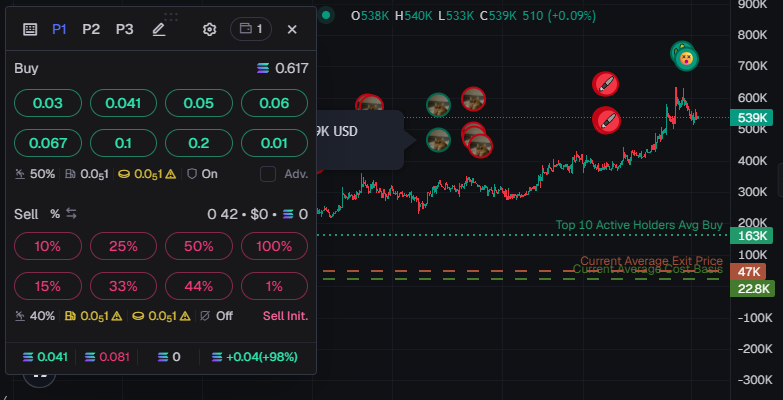783x400 pixels.
Task: Click the +0.04(+98%) PnL value
Action: 255,357
